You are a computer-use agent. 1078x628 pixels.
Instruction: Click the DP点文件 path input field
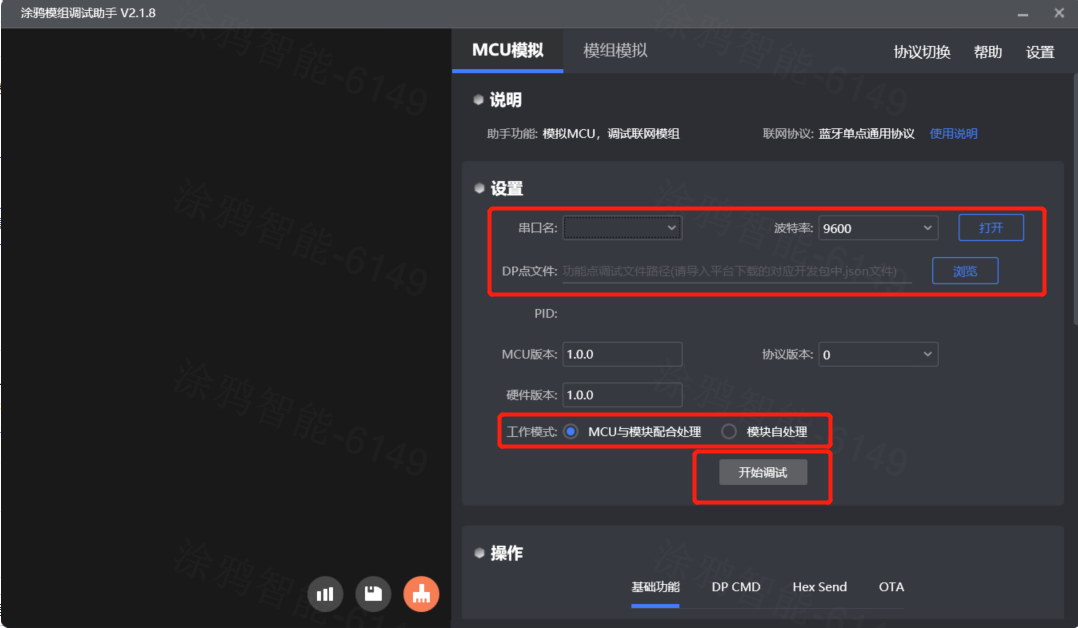(x=737, y=271)
